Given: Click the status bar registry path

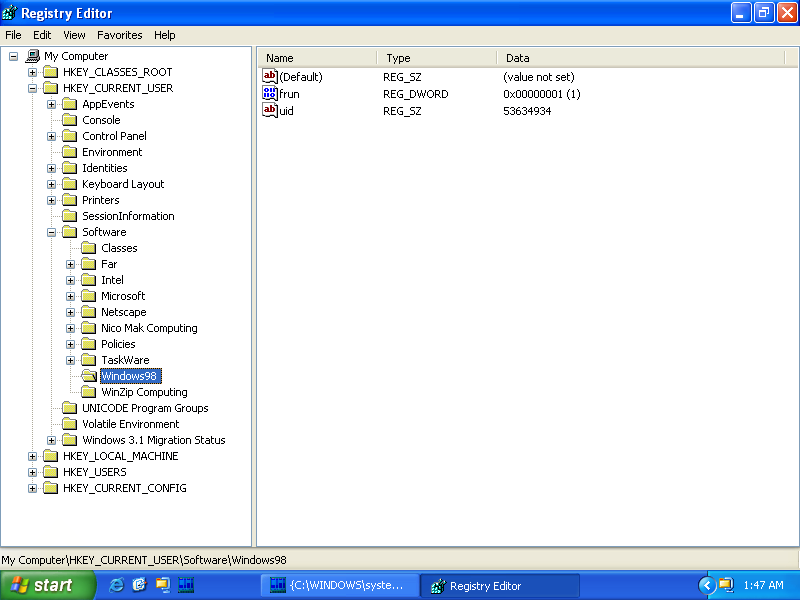Looking at the screenshot, I should (x=144, y=560).
